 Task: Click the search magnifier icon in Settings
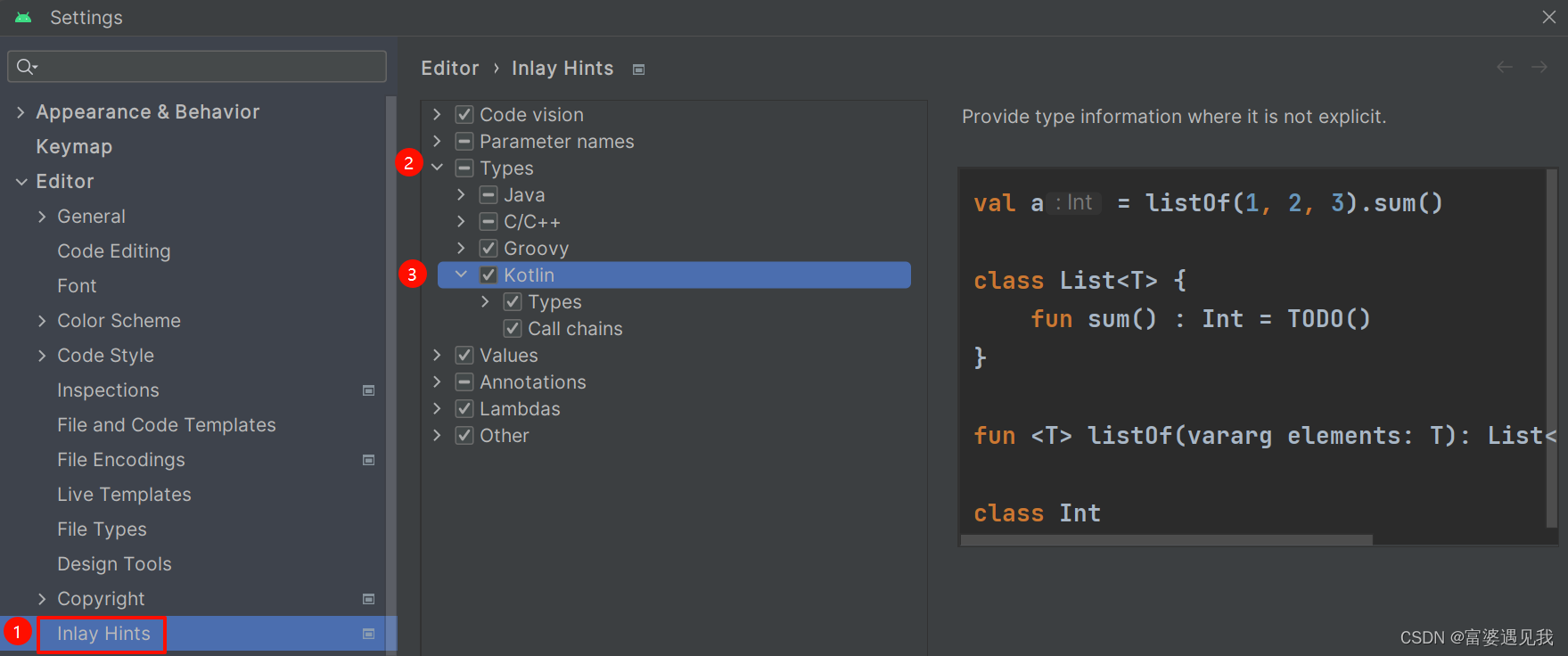[26, 67]
